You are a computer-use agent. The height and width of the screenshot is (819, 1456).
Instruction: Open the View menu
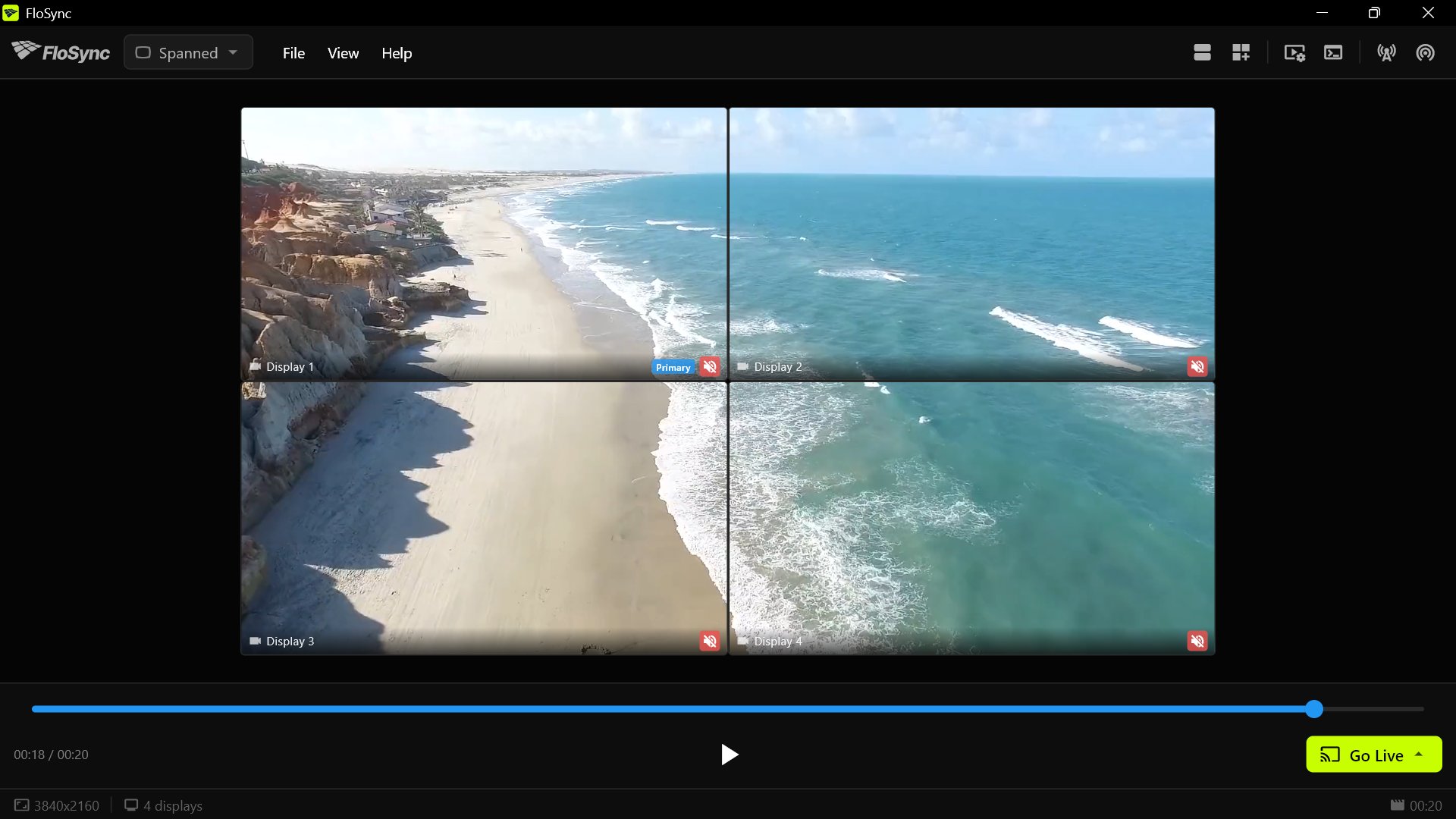point(343,53)
